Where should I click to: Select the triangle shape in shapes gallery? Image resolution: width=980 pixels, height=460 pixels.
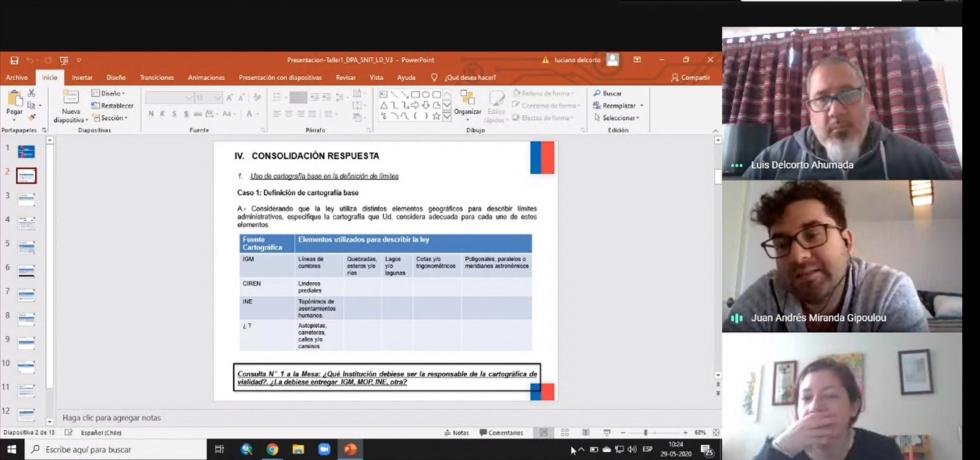(384, 105)
